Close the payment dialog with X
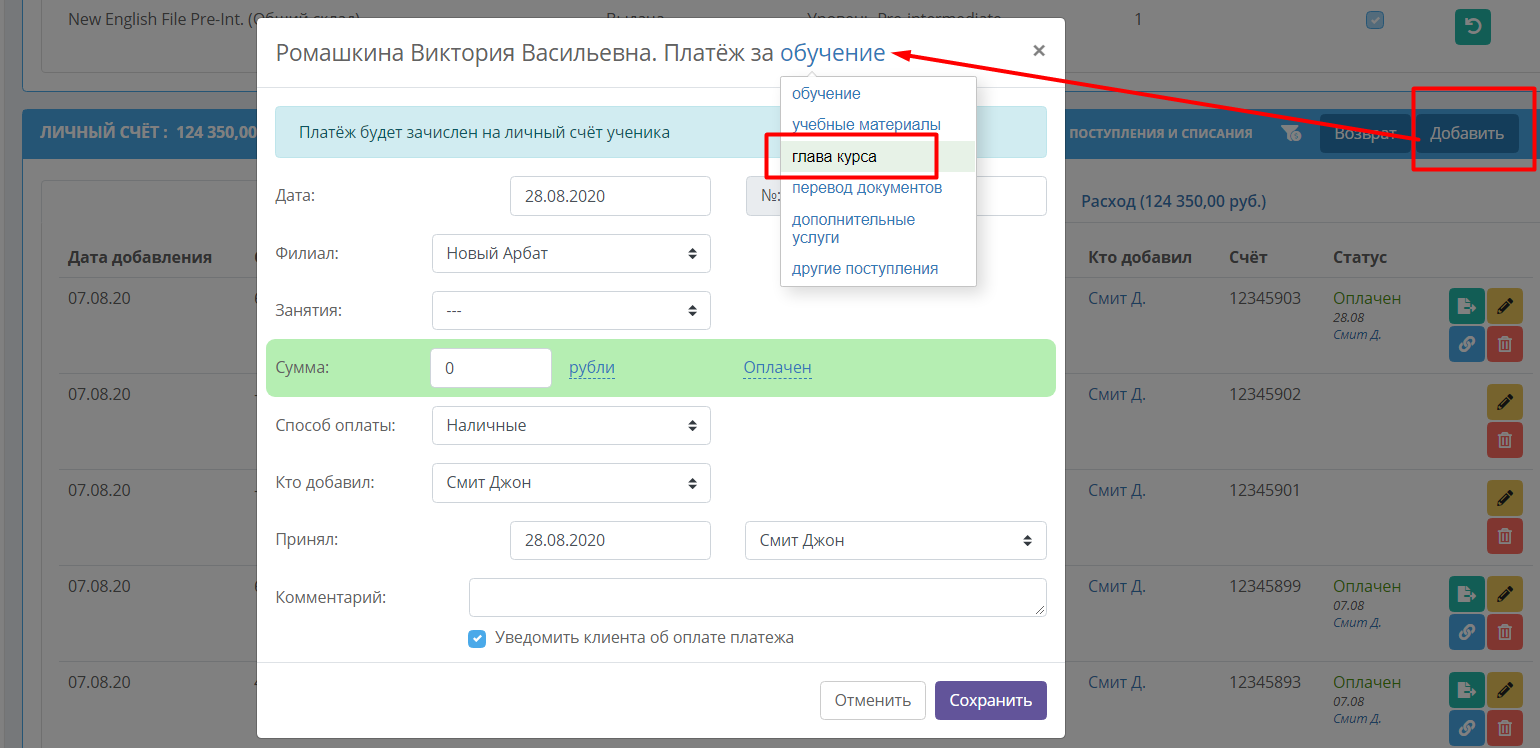Image resolution: width=1540 pixels, height=748 pixels. pyautogui.click(x=1039, y=50)
